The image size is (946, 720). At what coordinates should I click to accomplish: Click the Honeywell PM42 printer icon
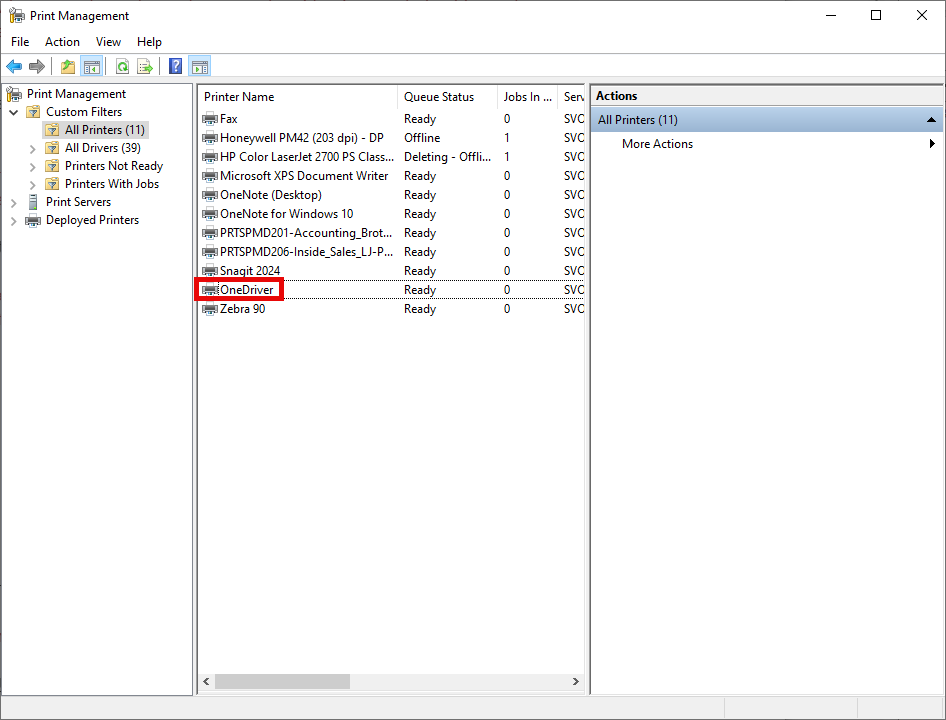point(210,138)
